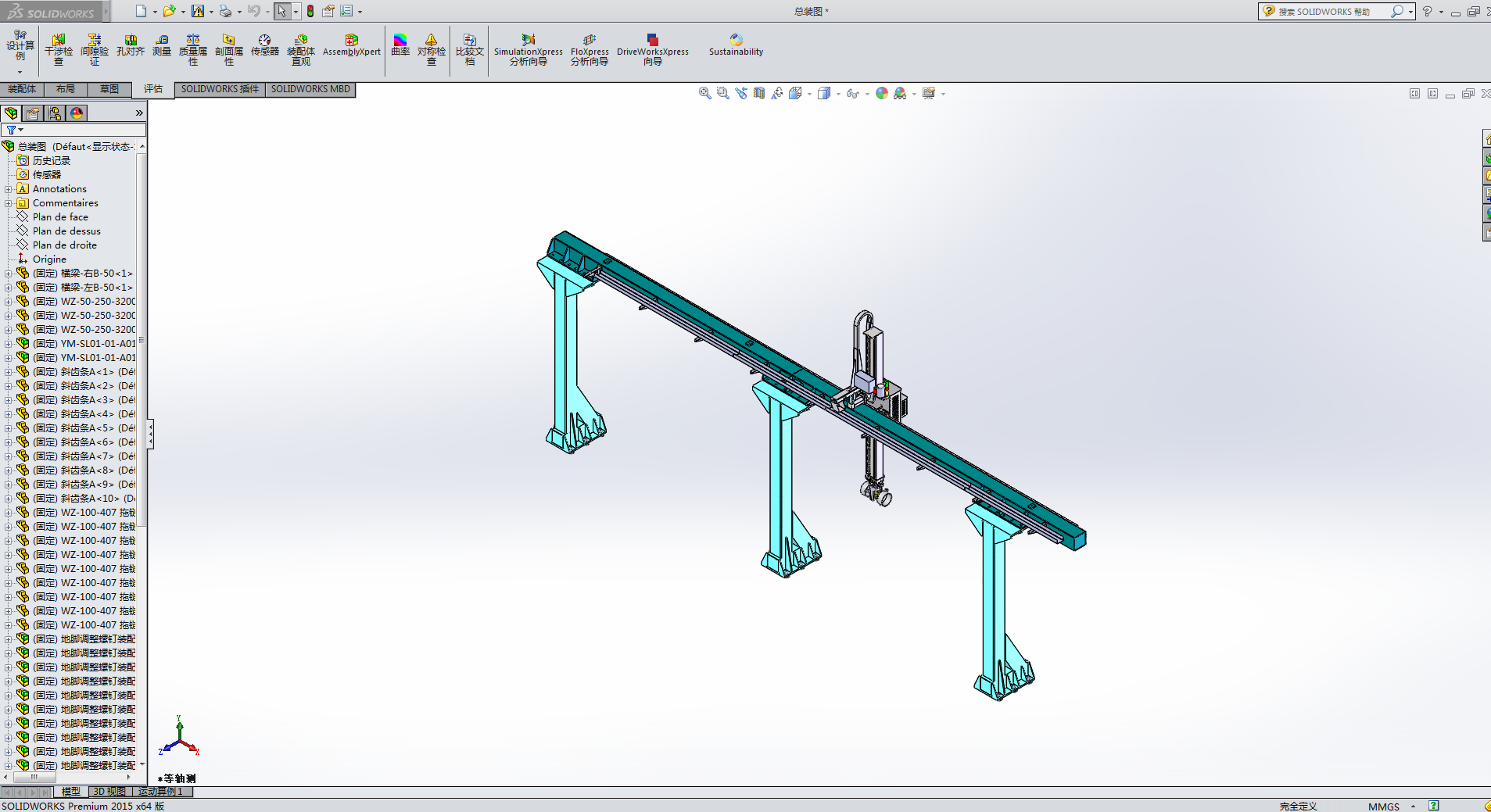
Task: Switch to the SOLIDWORKS MBD tab
Action: pos(310,89)
